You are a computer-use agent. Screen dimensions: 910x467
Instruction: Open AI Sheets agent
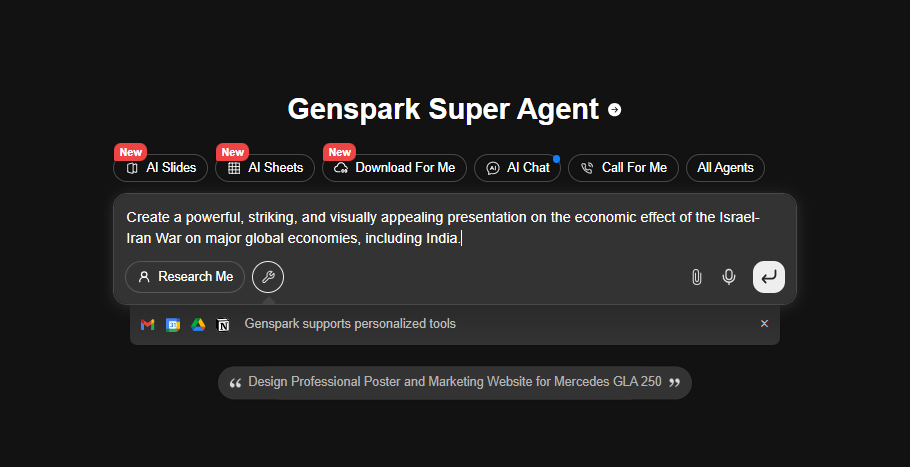click(265, 168)
